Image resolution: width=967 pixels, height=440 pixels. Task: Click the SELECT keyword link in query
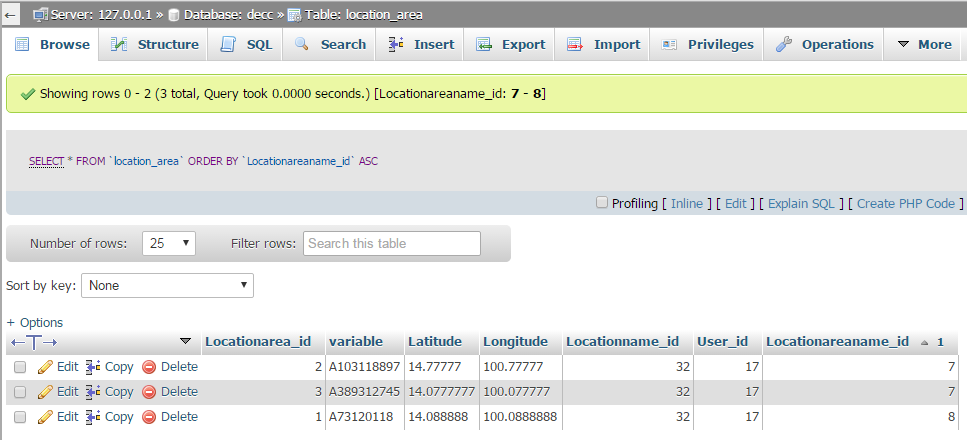pos(46,161)
